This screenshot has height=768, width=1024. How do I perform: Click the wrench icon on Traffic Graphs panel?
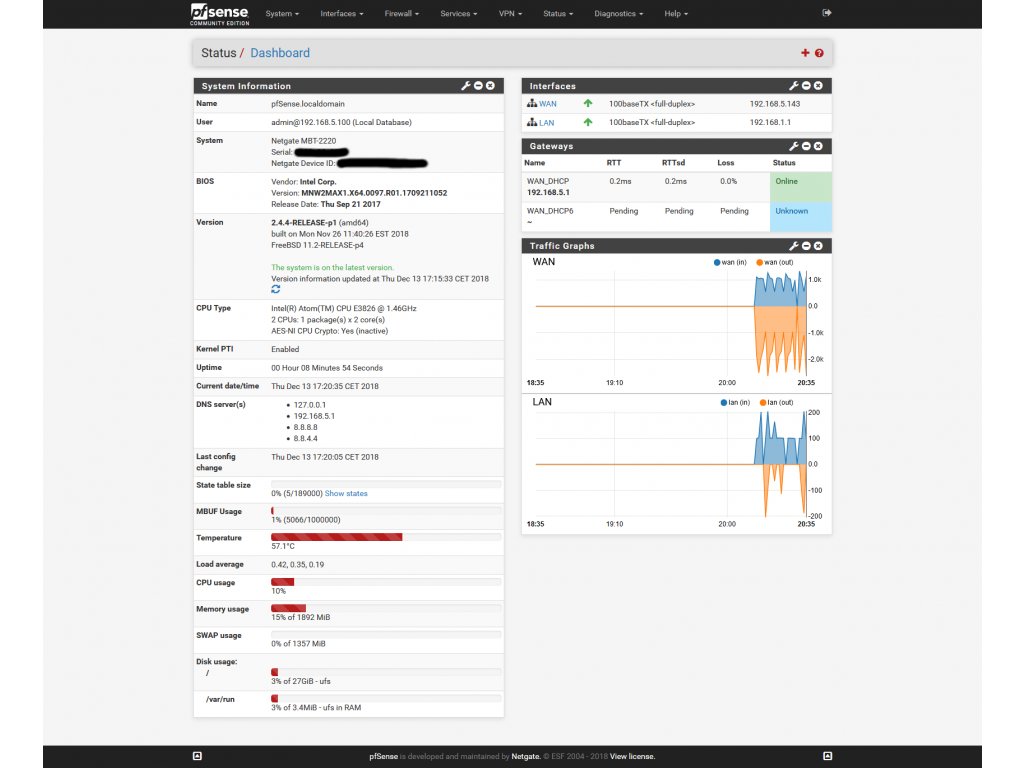click(793, 246)
